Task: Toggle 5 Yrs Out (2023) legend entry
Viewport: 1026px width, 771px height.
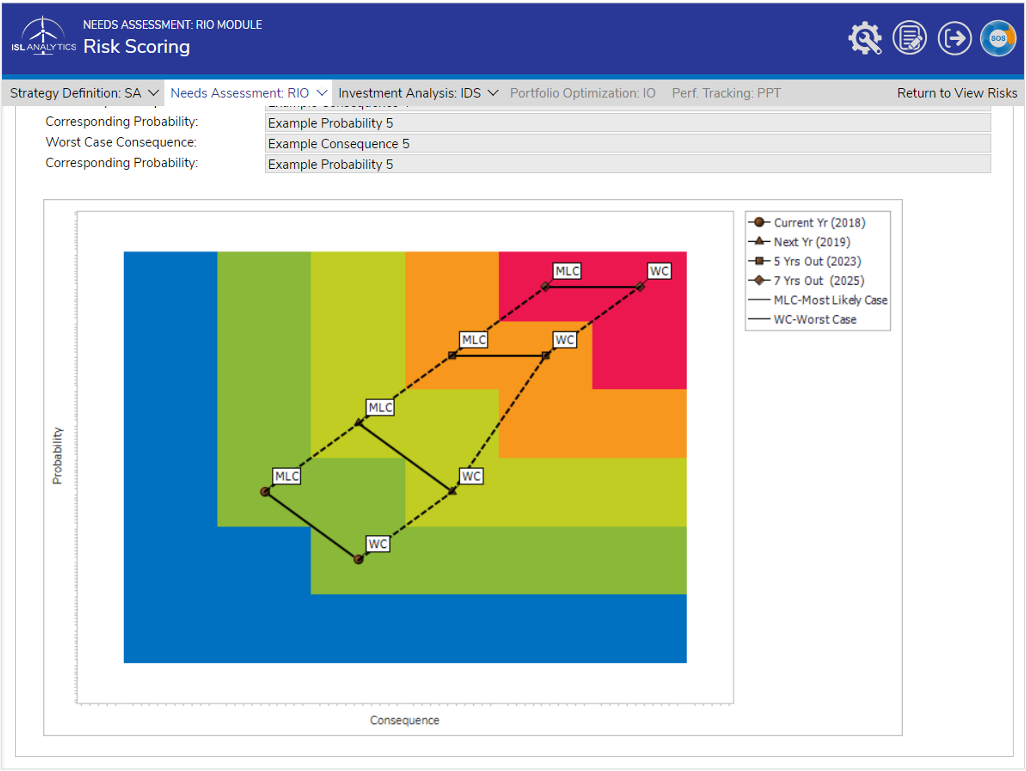Action: pos(805,261)
